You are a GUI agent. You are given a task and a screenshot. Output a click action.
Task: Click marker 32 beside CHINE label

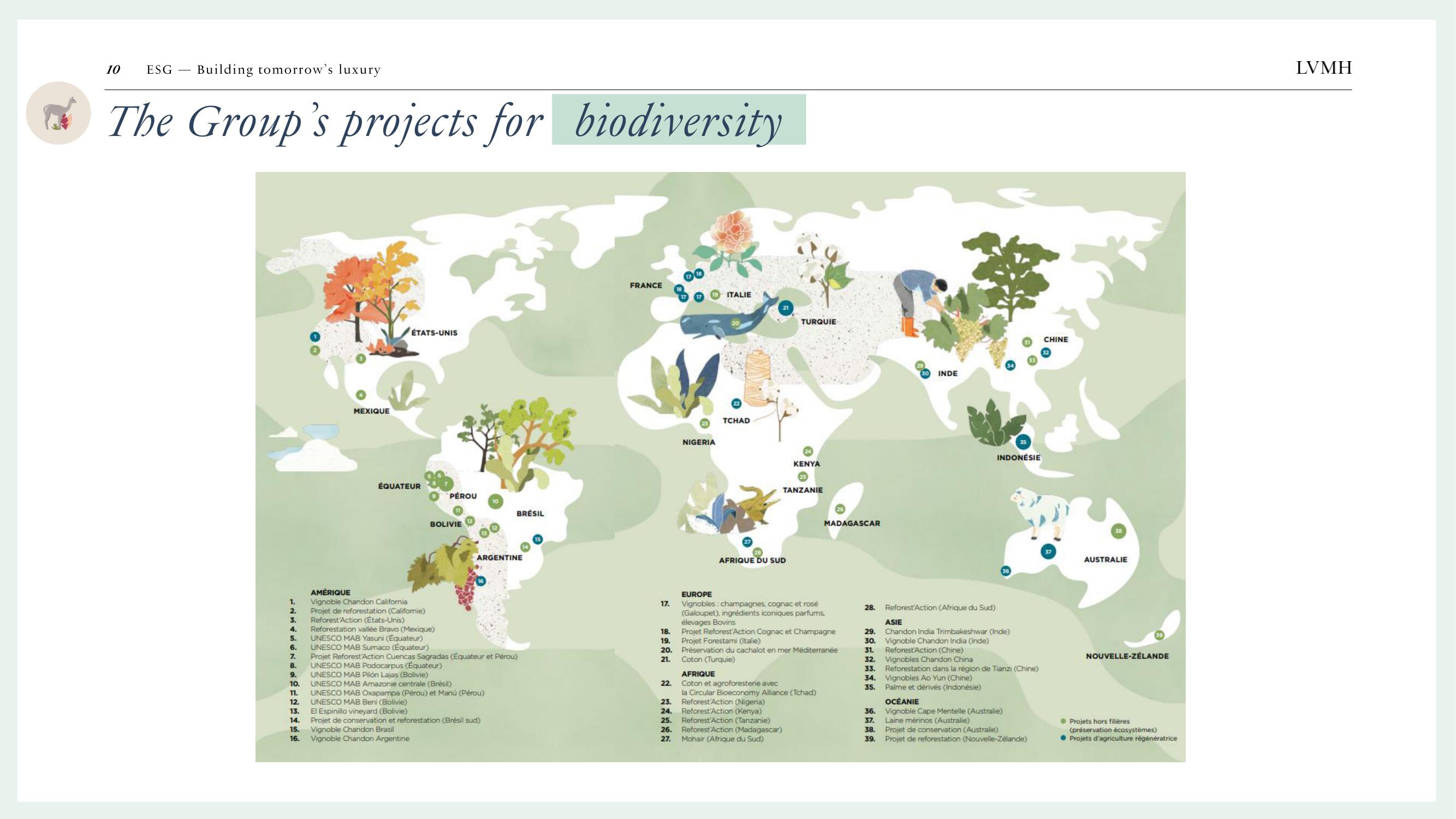click(x=1045, y=353)
